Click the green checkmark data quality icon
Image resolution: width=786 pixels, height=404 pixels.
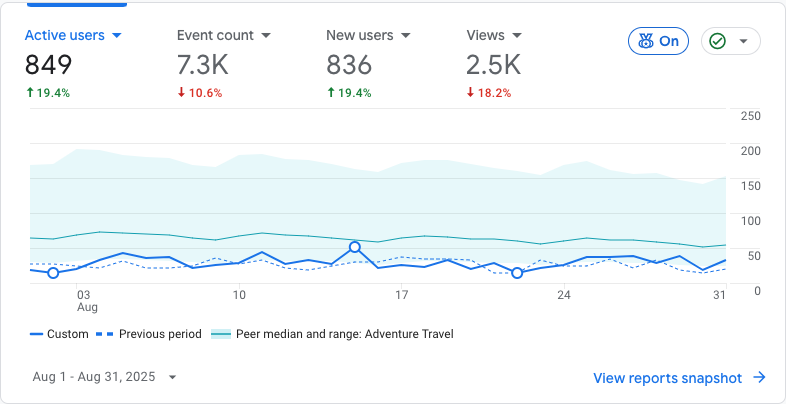tap(717, 41)
